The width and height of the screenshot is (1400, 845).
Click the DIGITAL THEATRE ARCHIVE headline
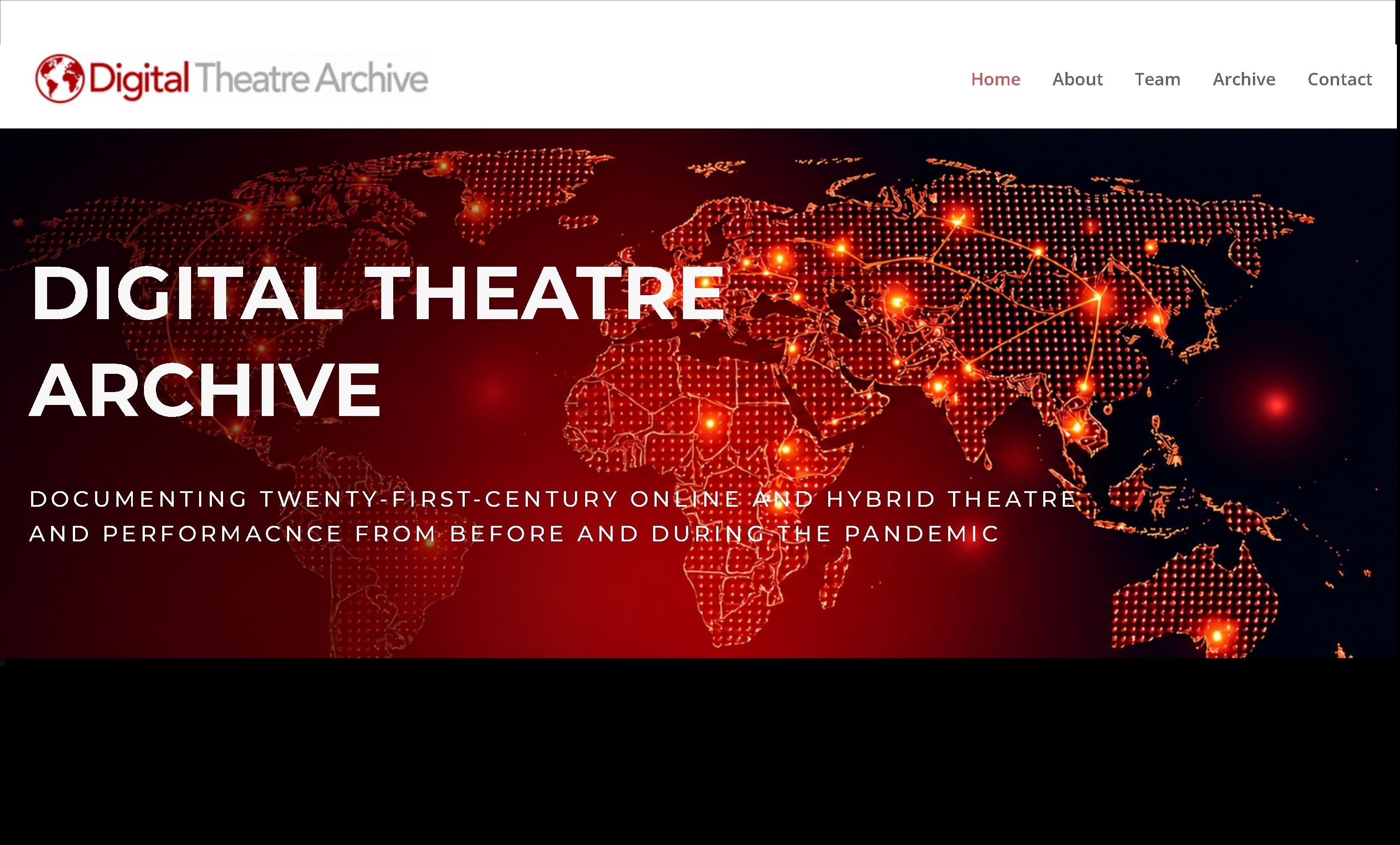[377, 341]
